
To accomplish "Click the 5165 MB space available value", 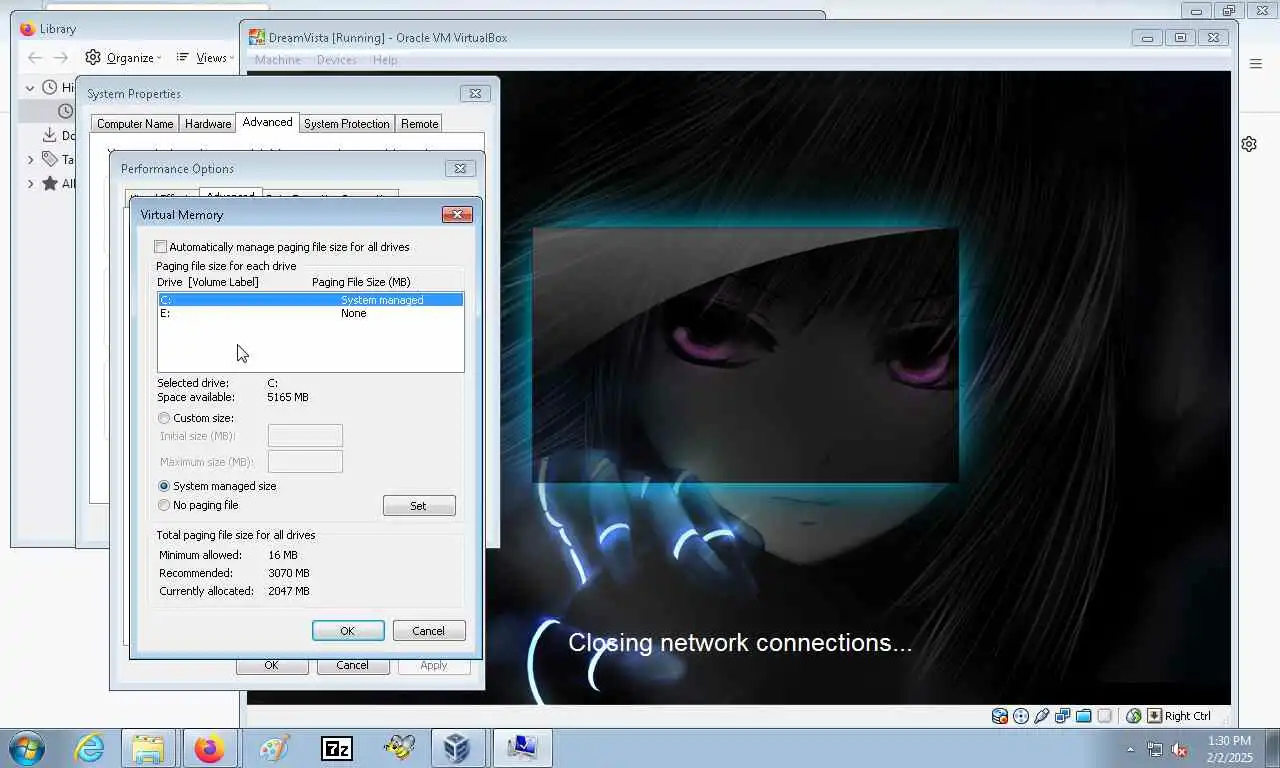I will tap(288, 397).
